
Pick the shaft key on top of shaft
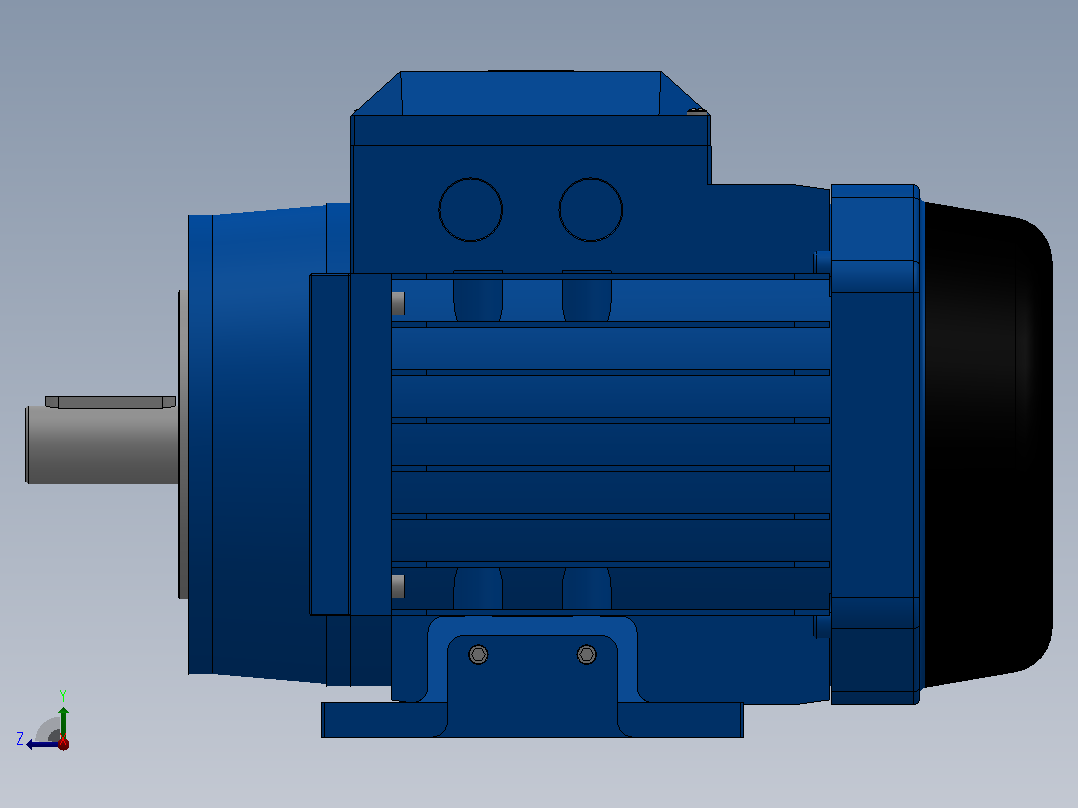pyautogui.click(x=110, y=402)
